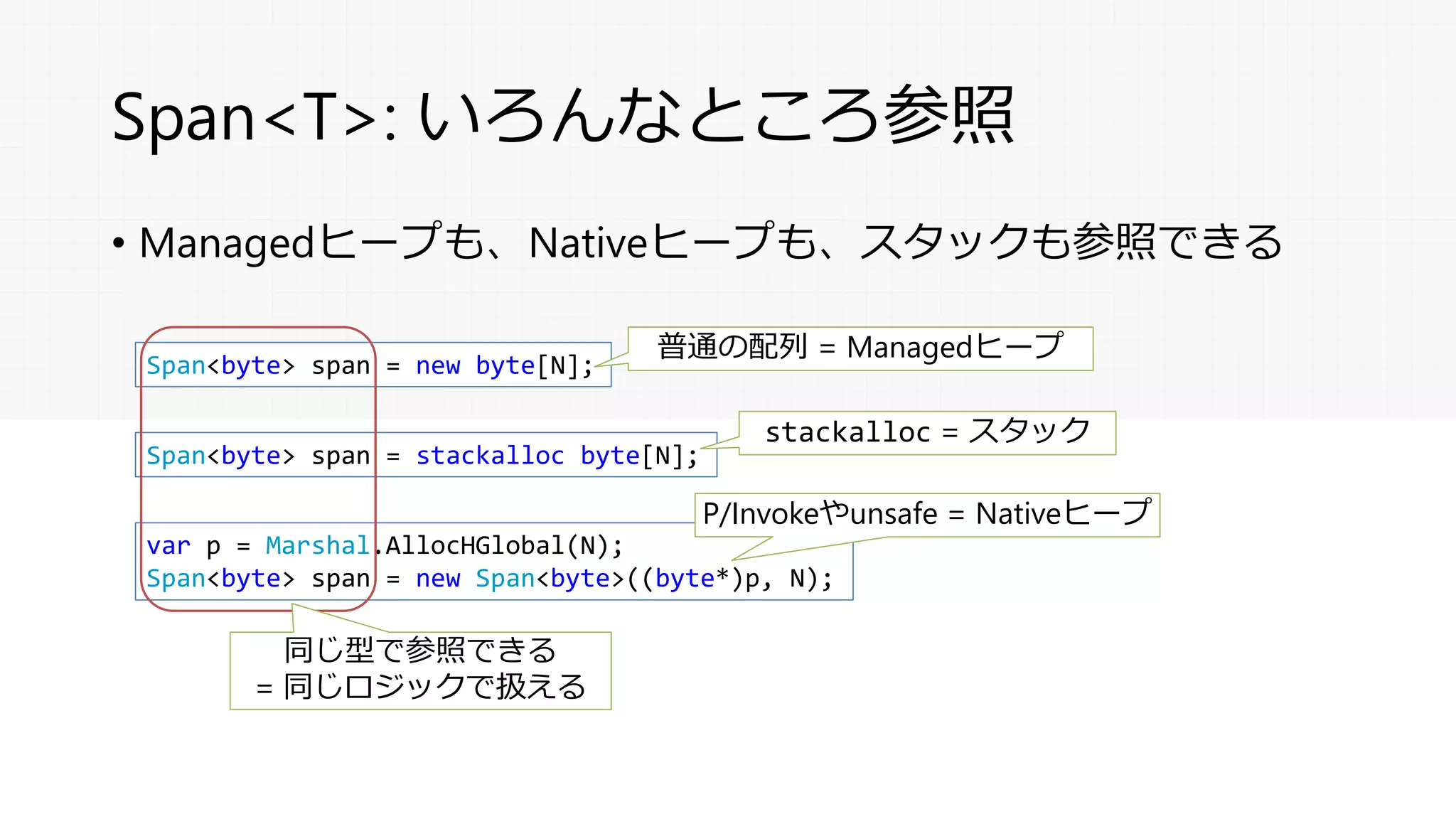Viewport: 1456px width, 819px height.
Task: Click the code 'stackalloc byte[N];'
Action: click(x=557, y=456)
